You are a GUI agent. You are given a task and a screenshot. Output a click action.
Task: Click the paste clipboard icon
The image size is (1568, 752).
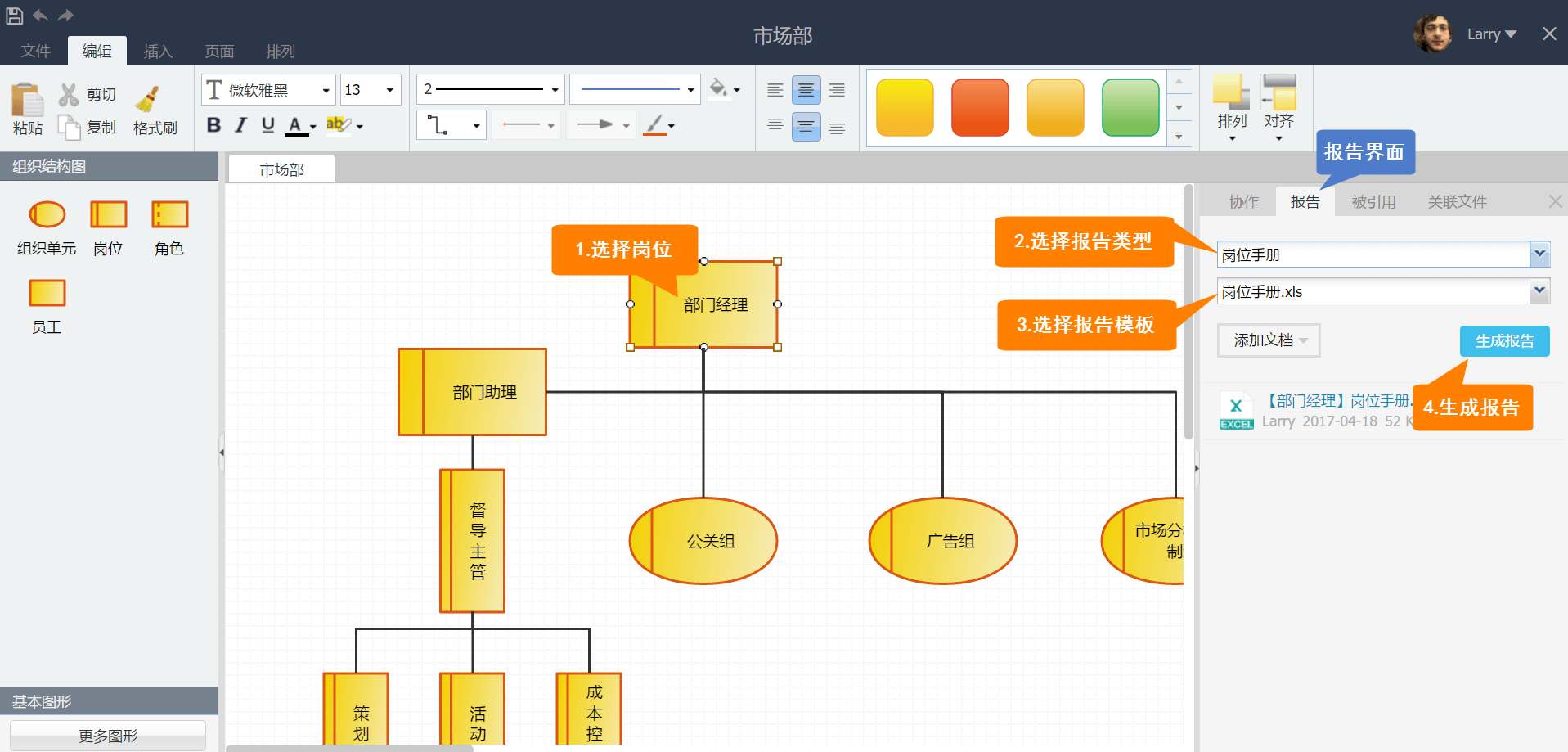[x=27, y=101]
